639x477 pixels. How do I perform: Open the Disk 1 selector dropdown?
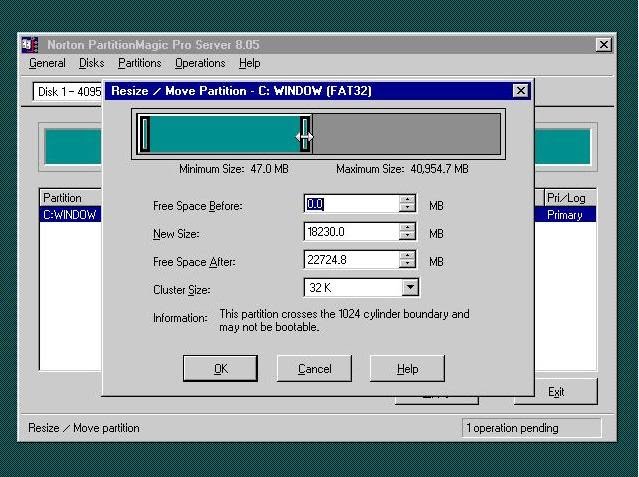click(x=68, y=92)
